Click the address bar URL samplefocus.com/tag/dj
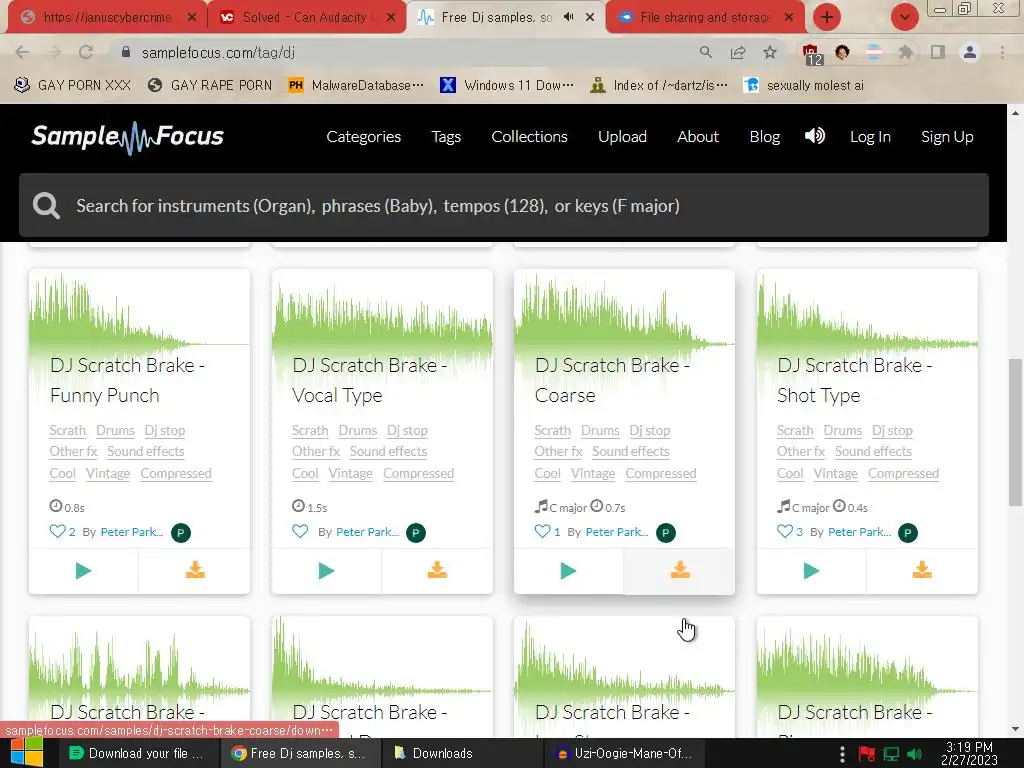 [x=218, y=52]
